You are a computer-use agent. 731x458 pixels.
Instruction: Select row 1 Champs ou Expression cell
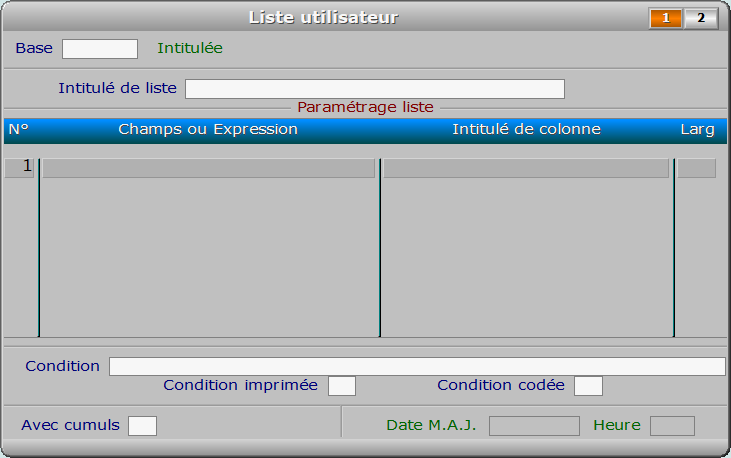click(209, 168)
